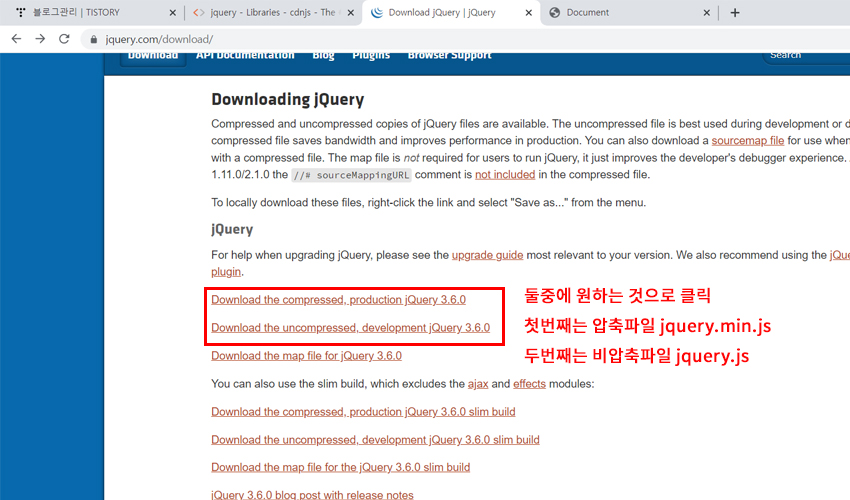This screenshot has height=500, width=850.
Task: Open the effects modules link
Action: pos(529,384)
